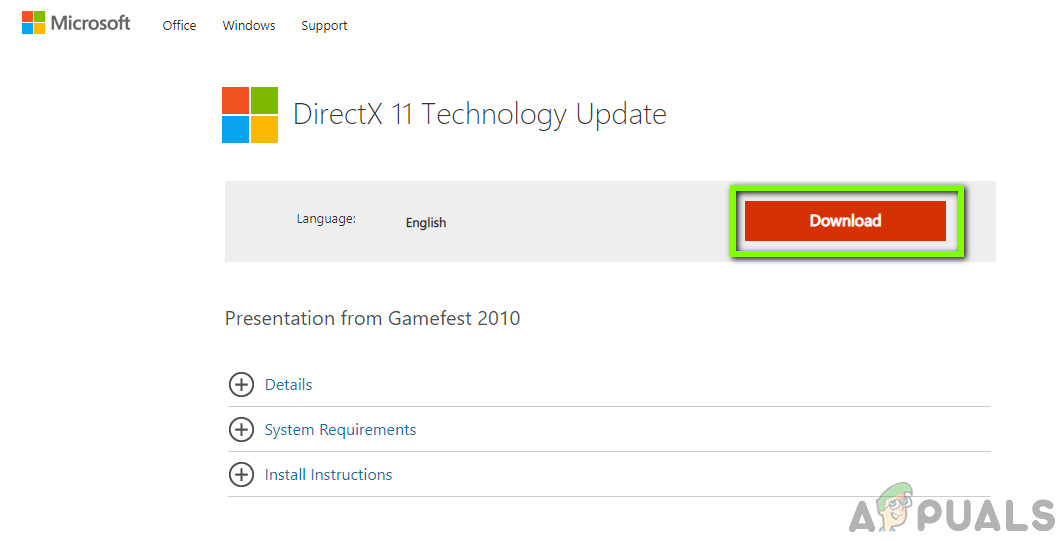Click the Microsoft four-square logo in header
This screenshot has height=541, width=1061.
click(33, 23)
